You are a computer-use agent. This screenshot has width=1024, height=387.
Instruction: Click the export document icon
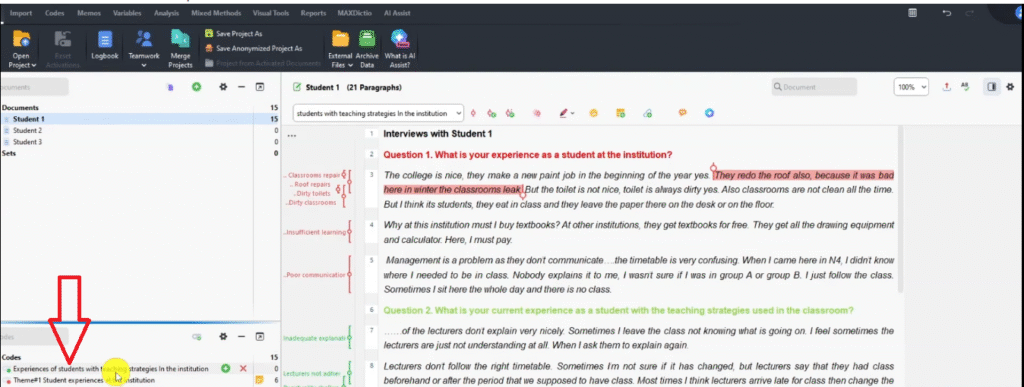(x=947, y=87)
